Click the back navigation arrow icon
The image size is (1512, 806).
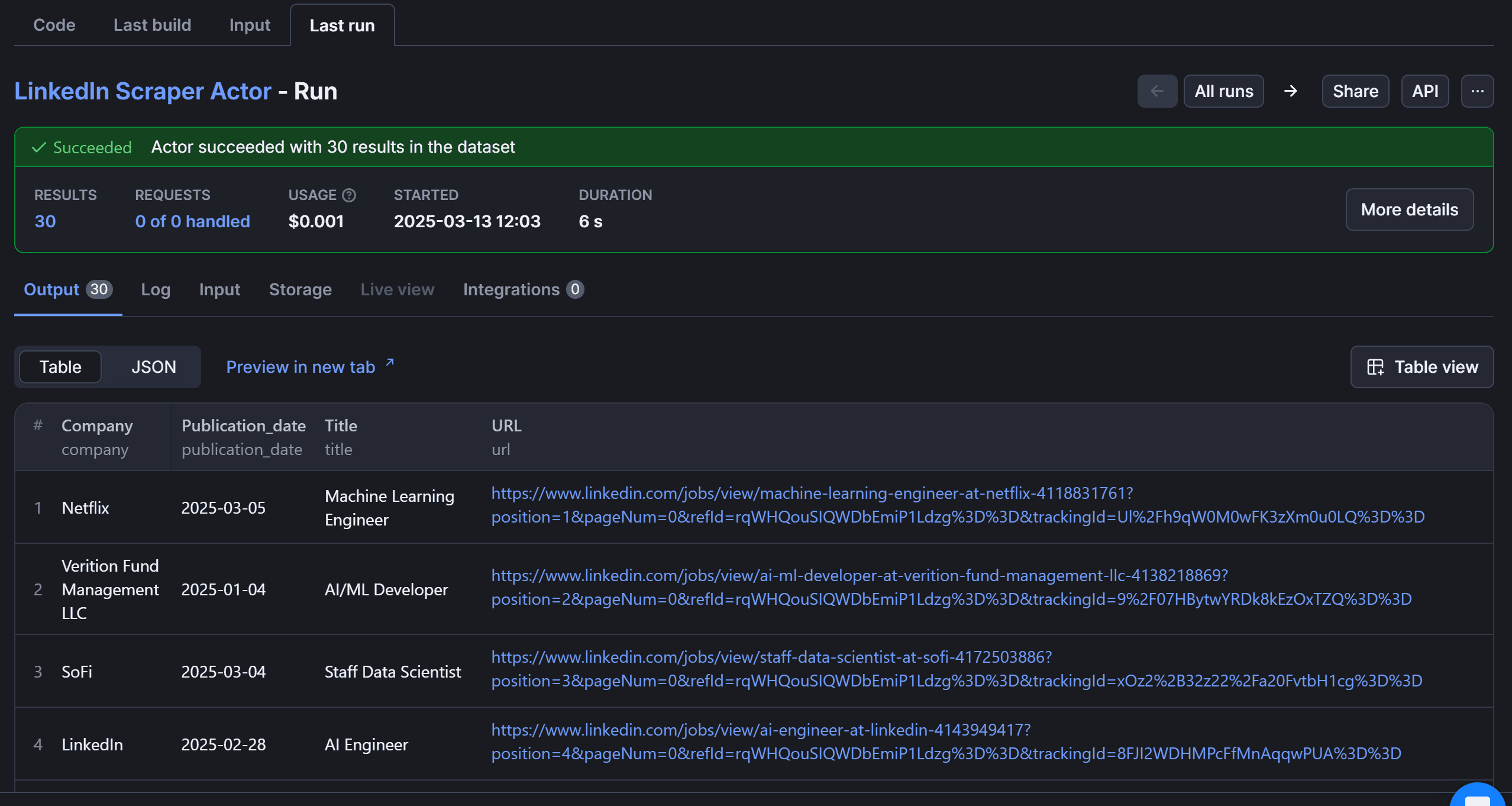point(1156,91)
